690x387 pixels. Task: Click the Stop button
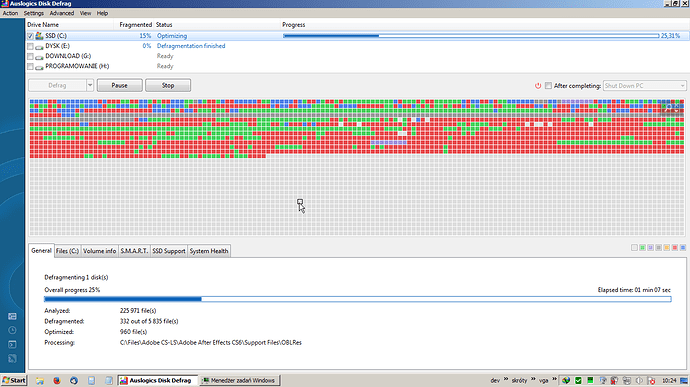point(168,85)
